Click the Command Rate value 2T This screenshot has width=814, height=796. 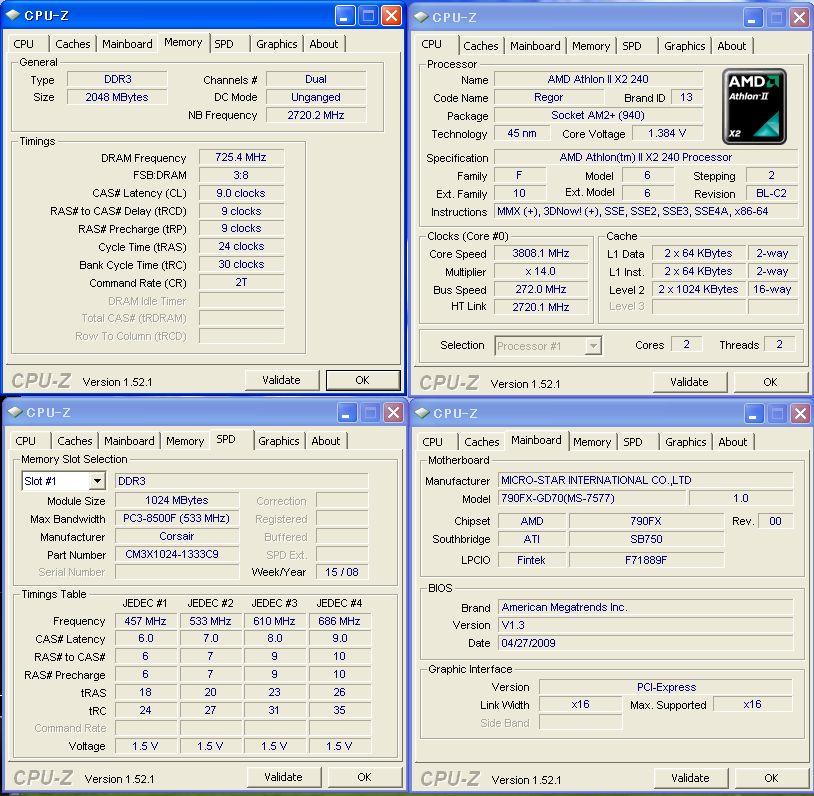coord(241,282)
